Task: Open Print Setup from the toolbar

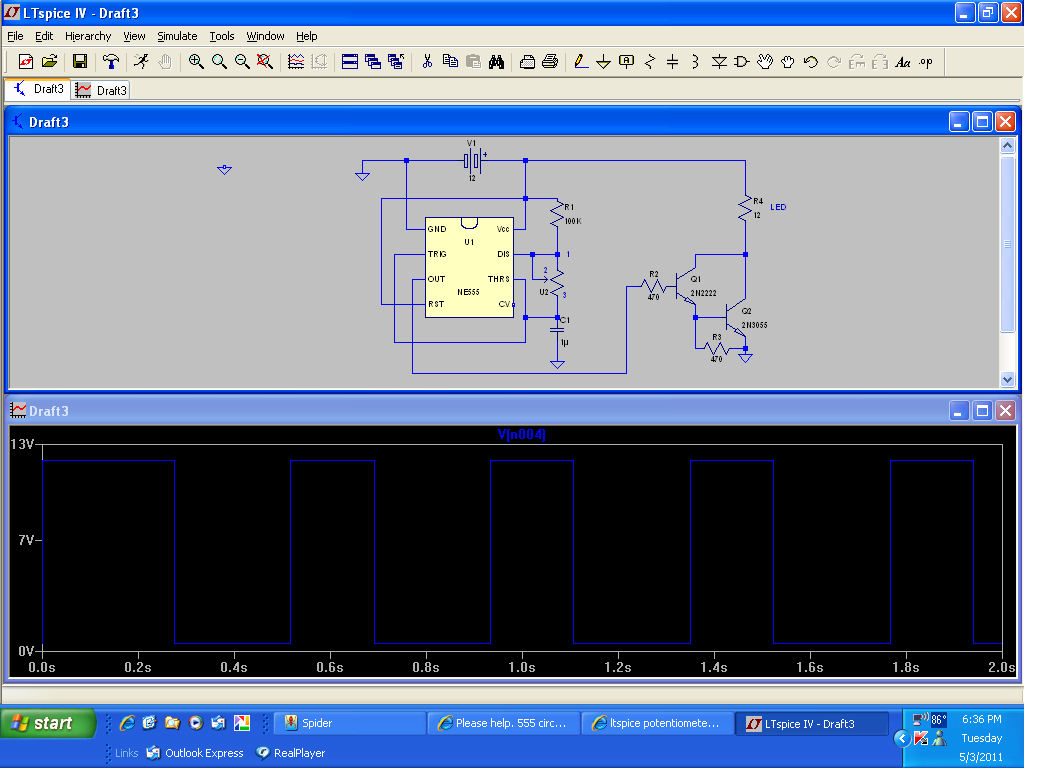Action: (x=528, y=62)
